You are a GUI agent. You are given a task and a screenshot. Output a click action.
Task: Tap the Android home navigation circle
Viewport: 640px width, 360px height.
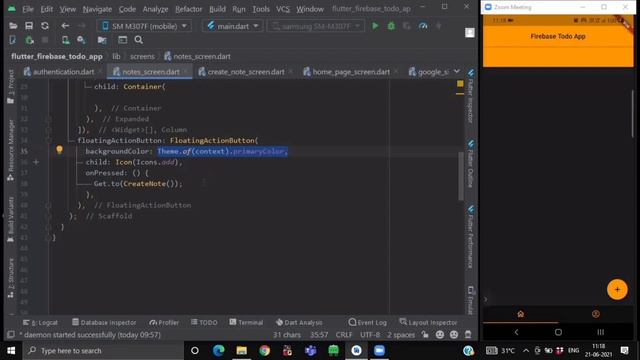coord(558,332)
